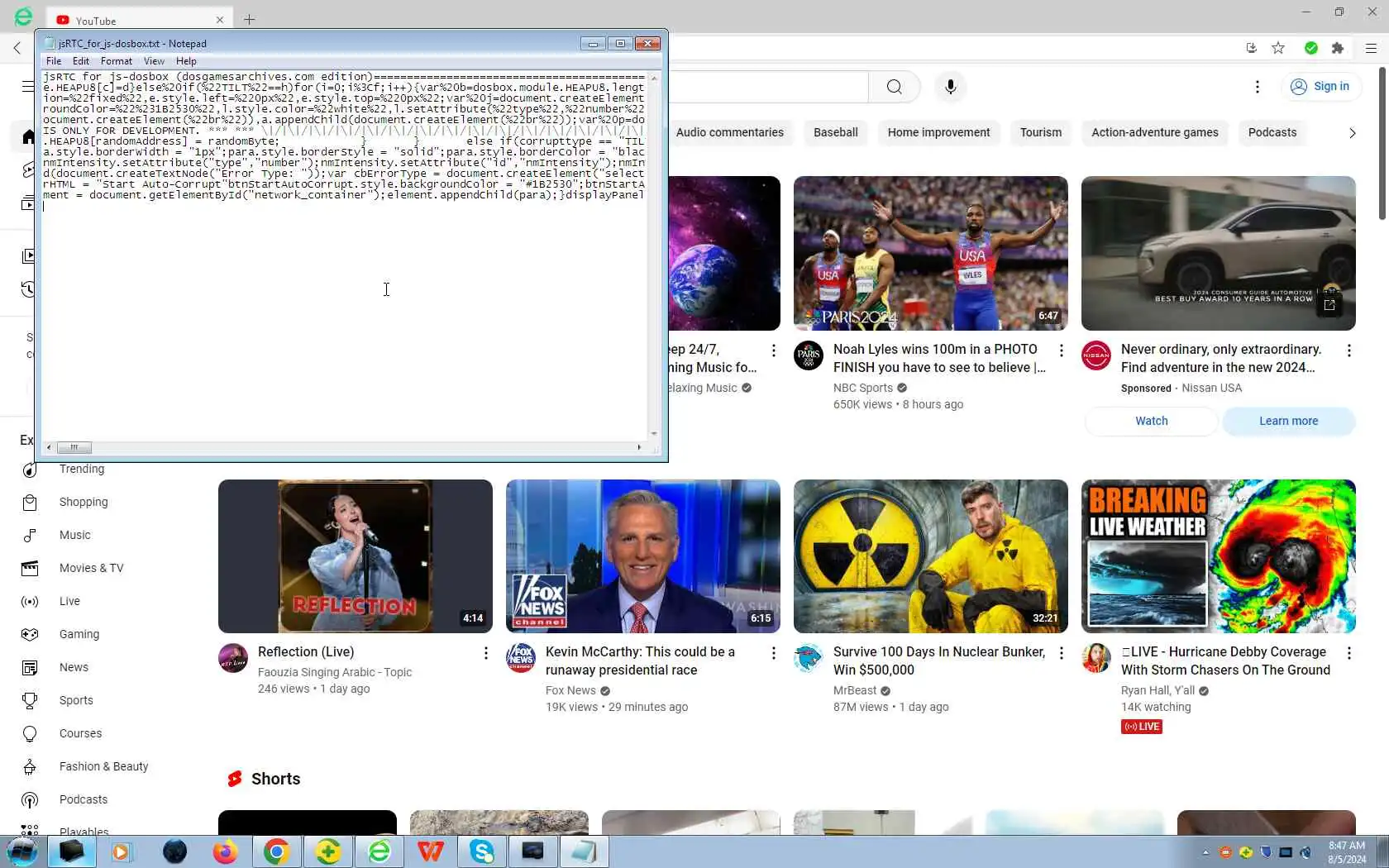Image resolution: width=1389 pixels, height=868 pixels.
Task: Select the Action-adventure games filter chip
Action: 1155,132
